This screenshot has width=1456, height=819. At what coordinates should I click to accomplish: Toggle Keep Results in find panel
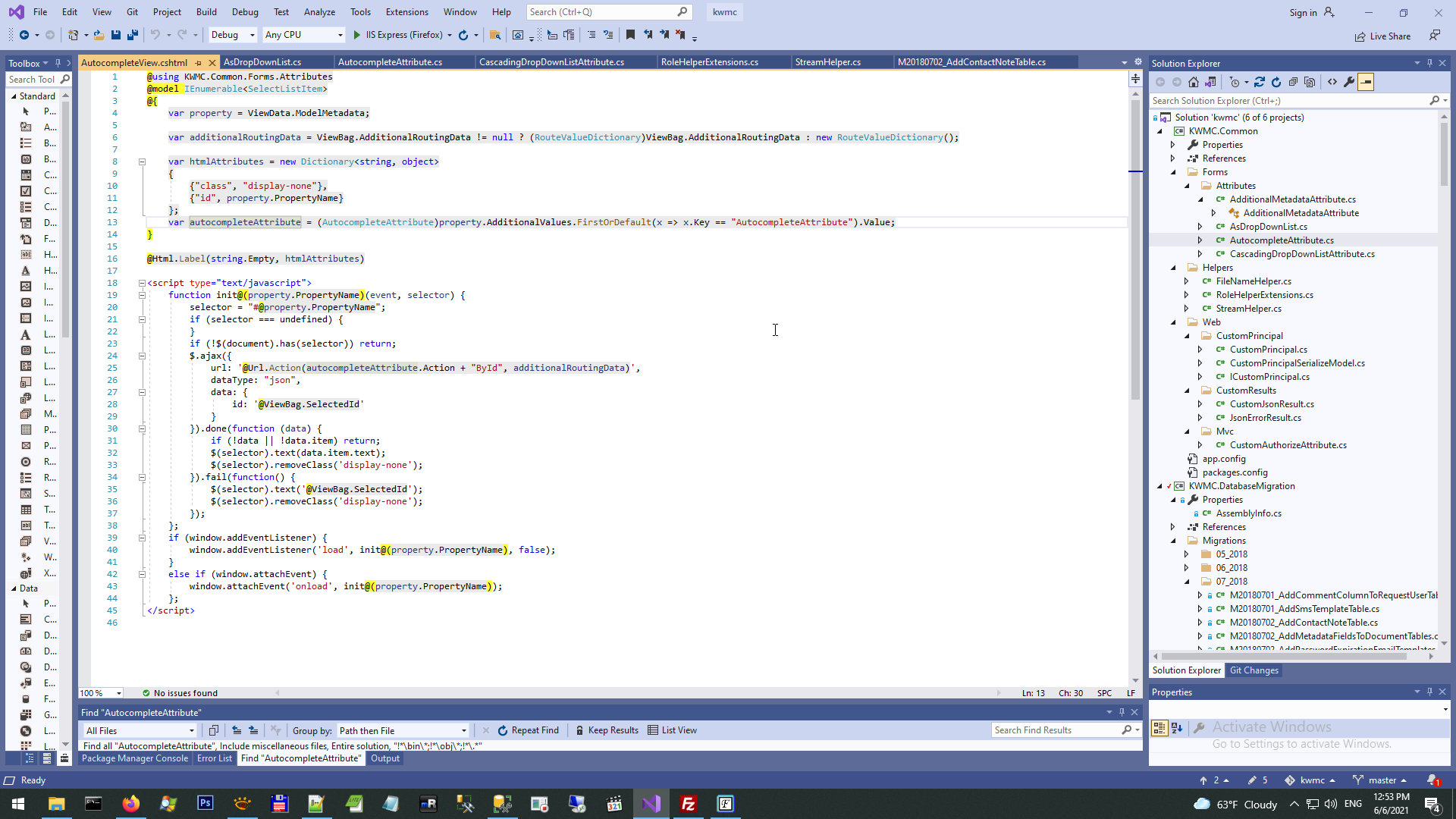coord(607,730)
